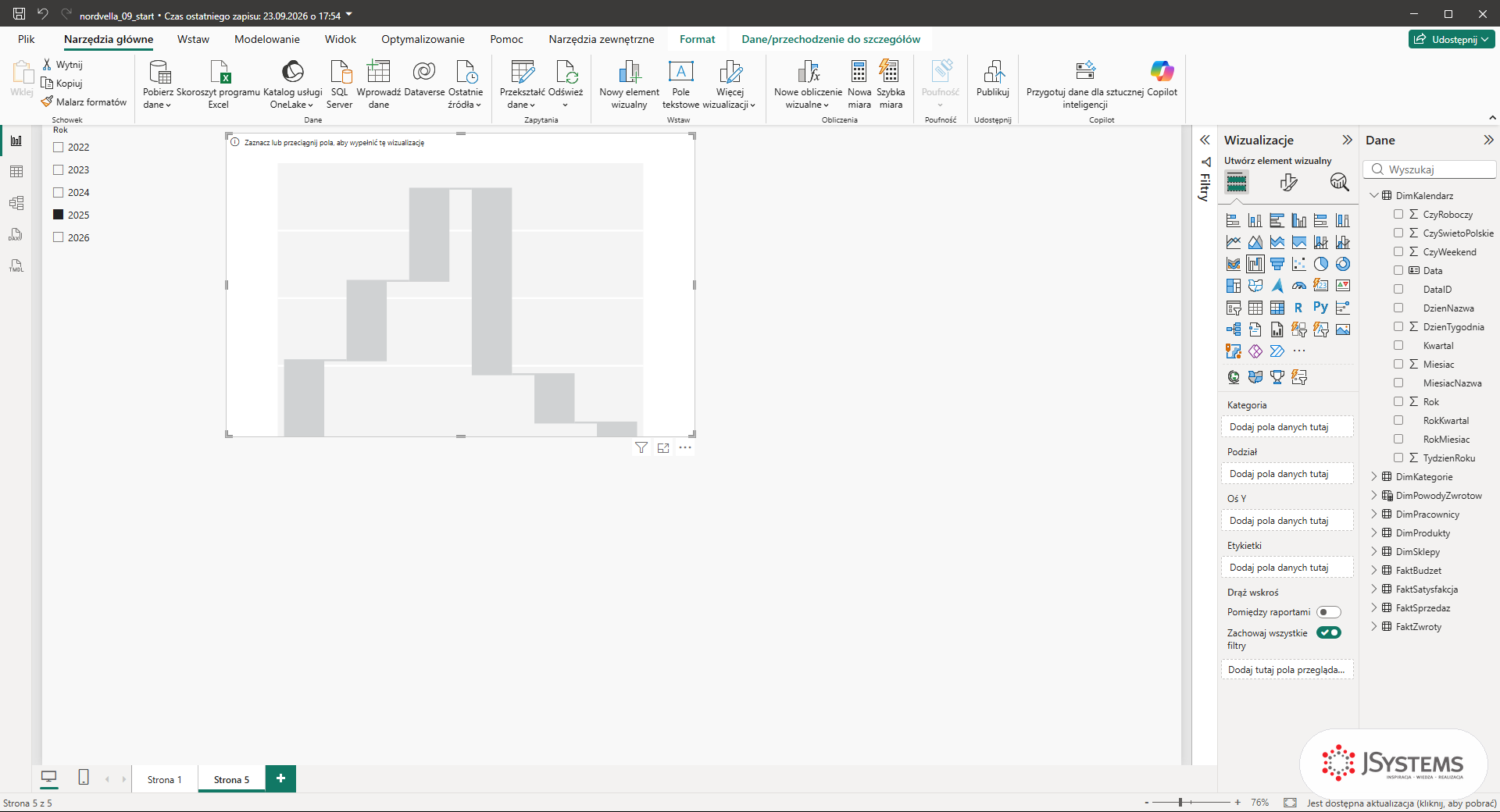Switch to Strona 1 page tab
Screen dimensions: 1500x812
(x=164, y=779)
